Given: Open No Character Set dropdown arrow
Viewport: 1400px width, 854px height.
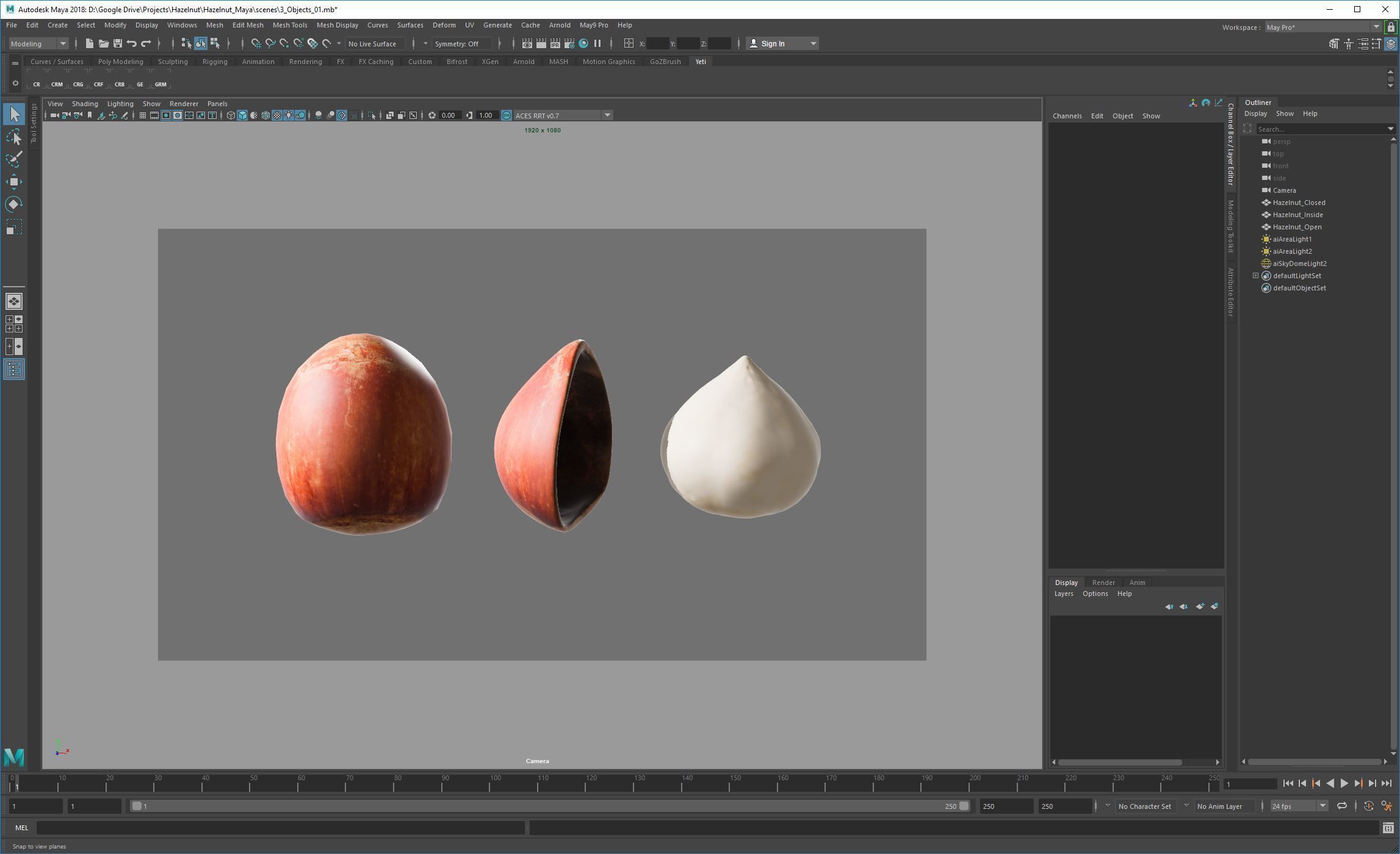Looking at the screenshot, I should (1108, 806).
